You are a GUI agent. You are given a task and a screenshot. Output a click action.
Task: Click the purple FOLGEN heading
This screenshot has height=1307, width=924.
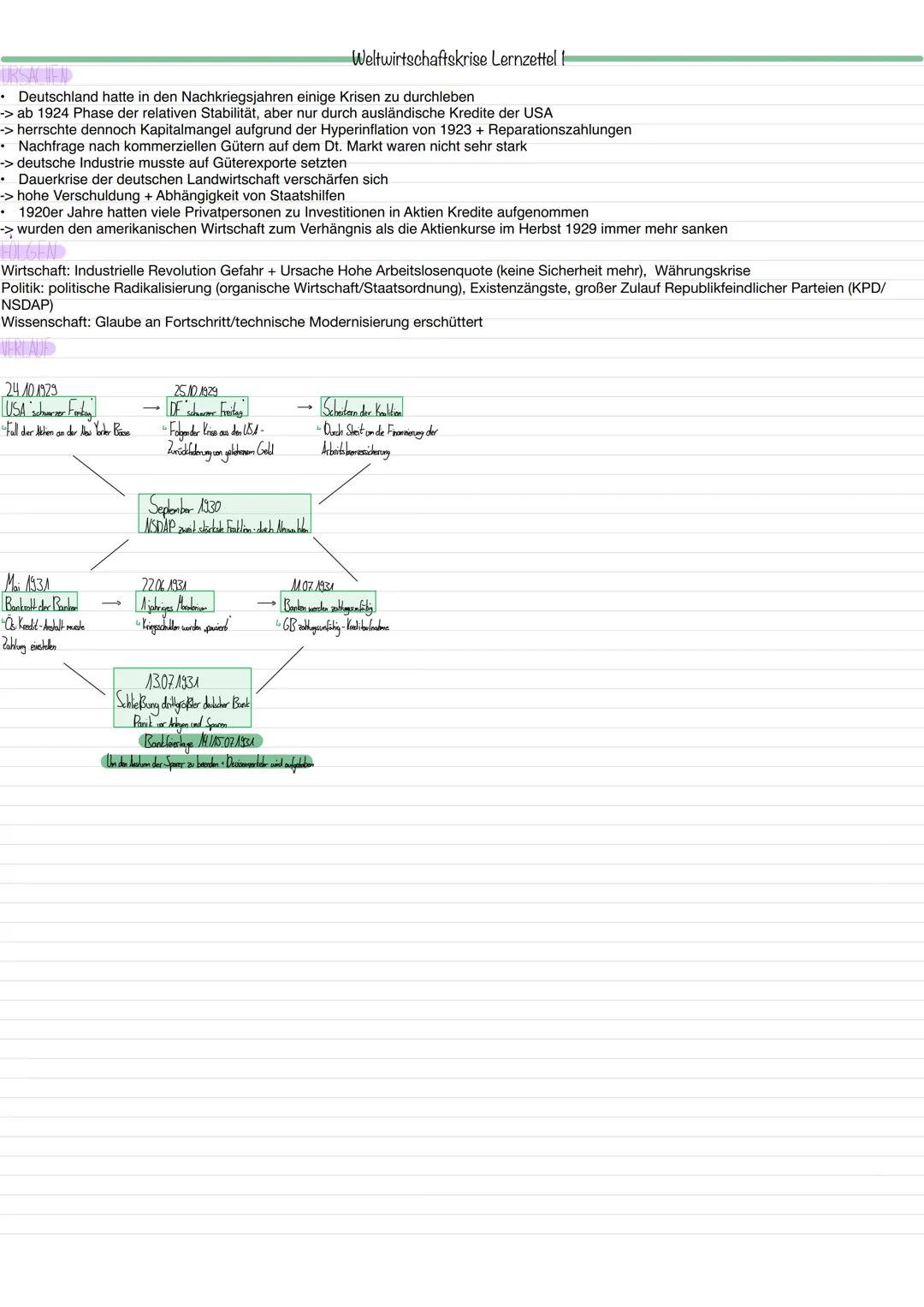[33, 252]
